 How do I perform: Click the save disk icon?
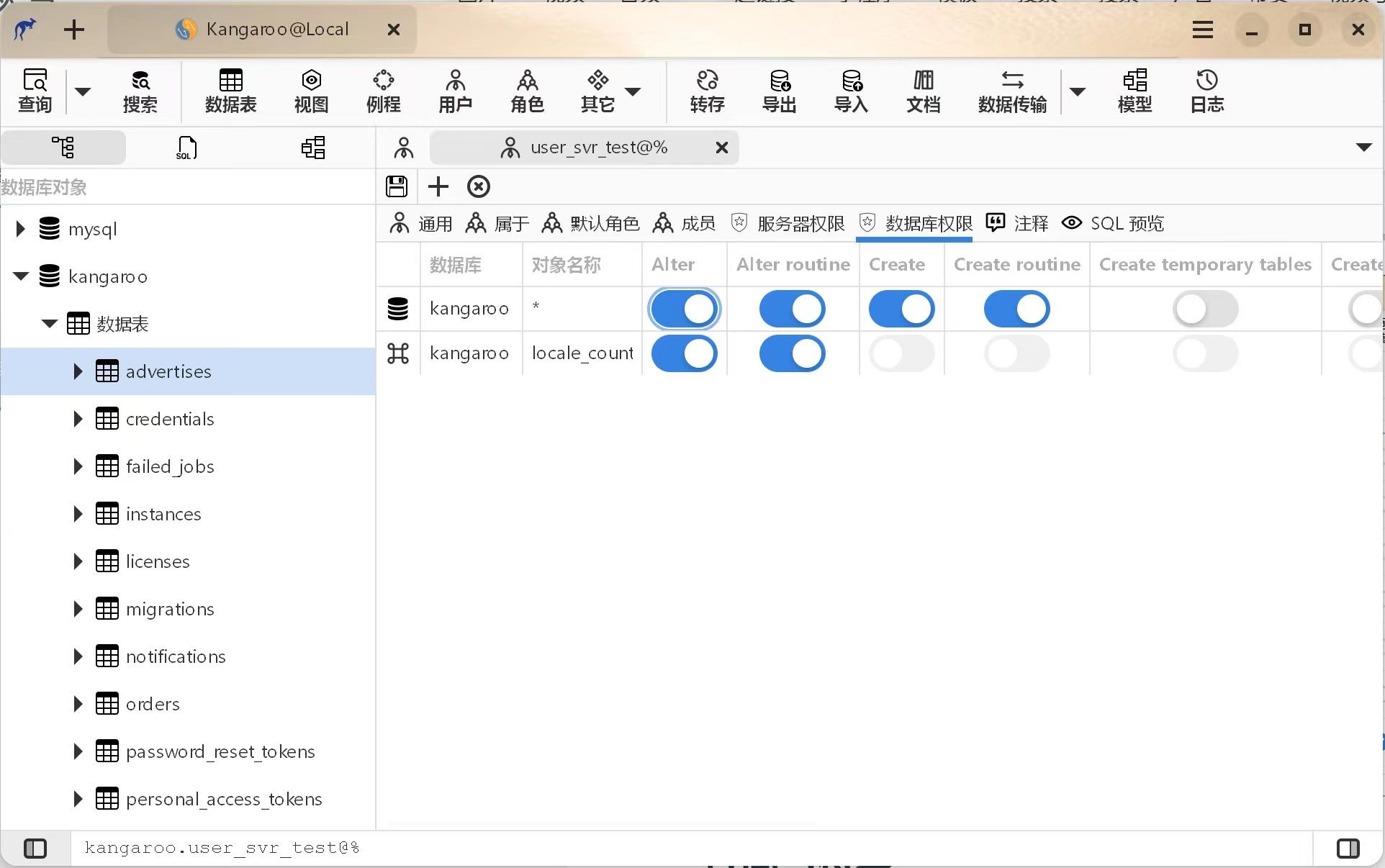coord(397,186)
